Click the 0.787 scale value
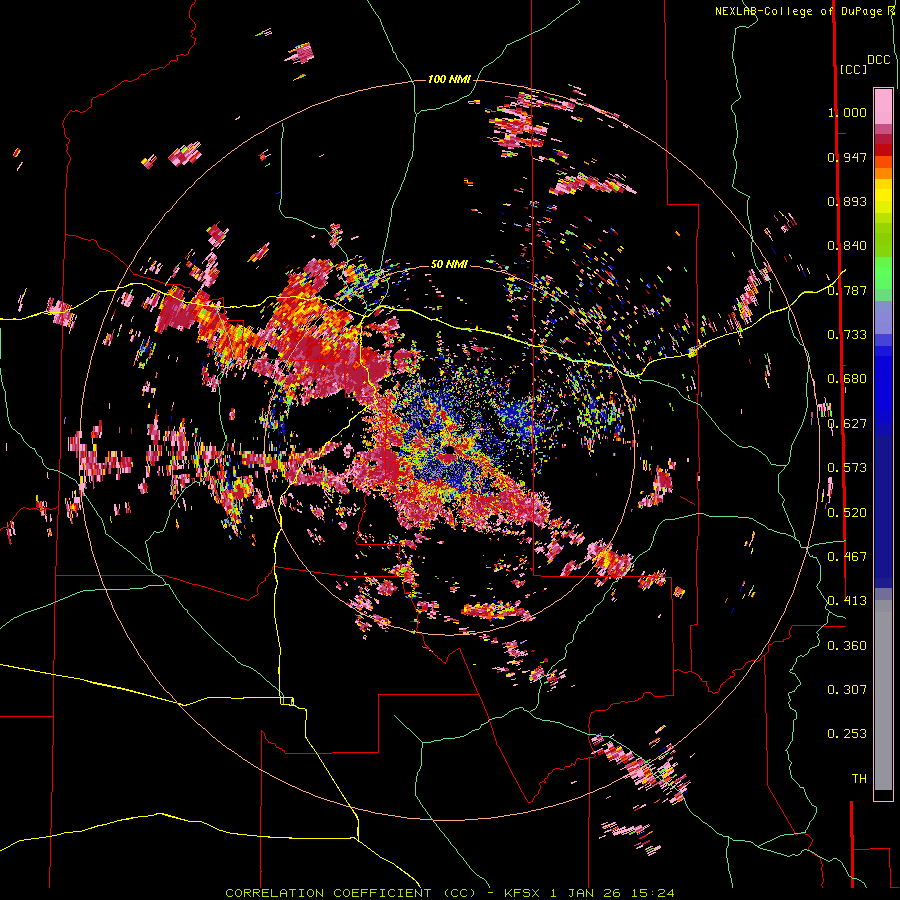The width and height of the screenshot is (900, 900). pyautogui.click(x=847, y=290)
